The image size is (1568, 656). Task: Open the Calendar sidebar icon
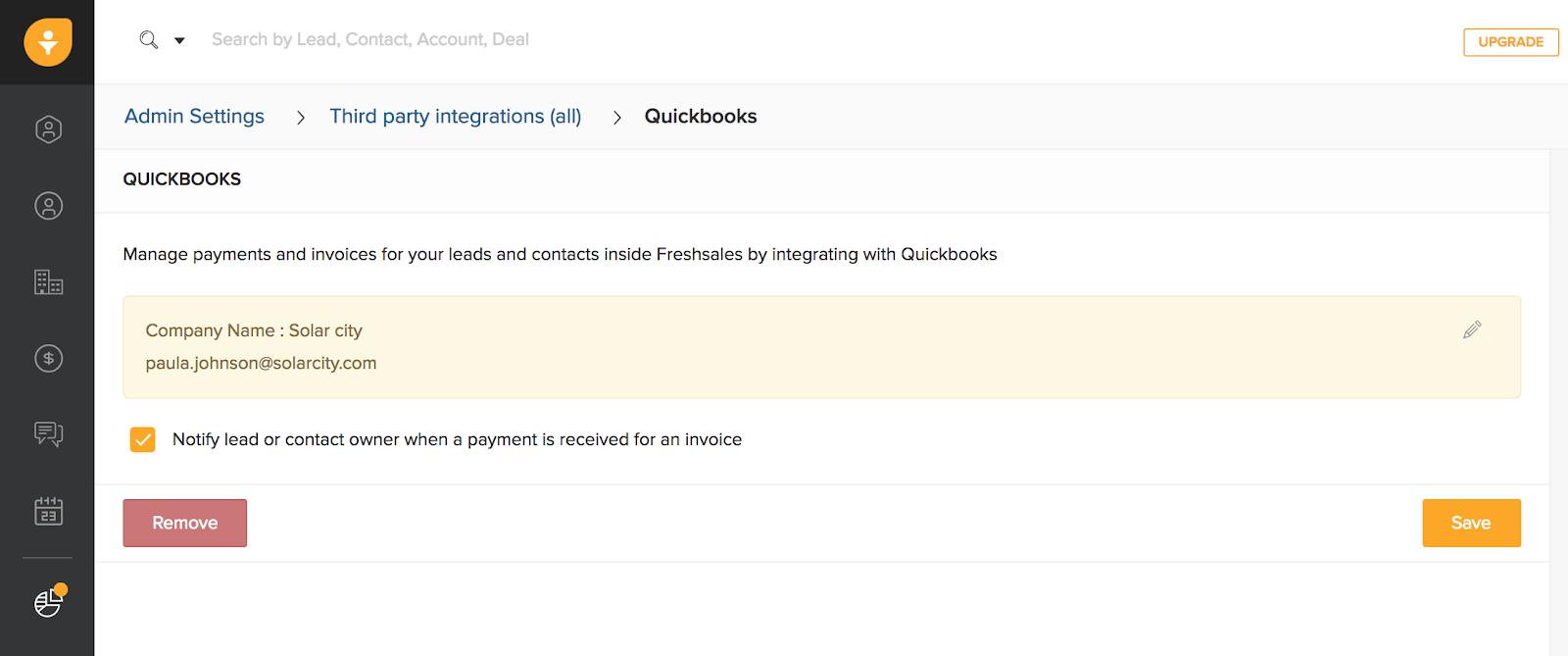point(48,511)
